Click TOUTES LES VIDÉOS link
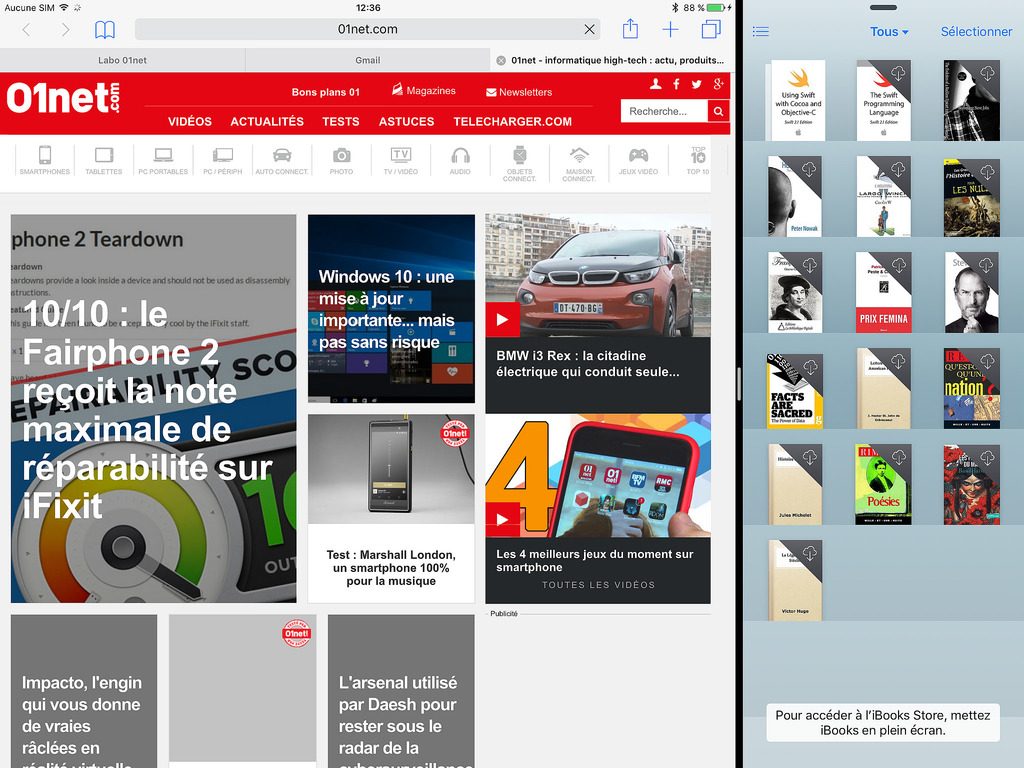 (598, 585)
